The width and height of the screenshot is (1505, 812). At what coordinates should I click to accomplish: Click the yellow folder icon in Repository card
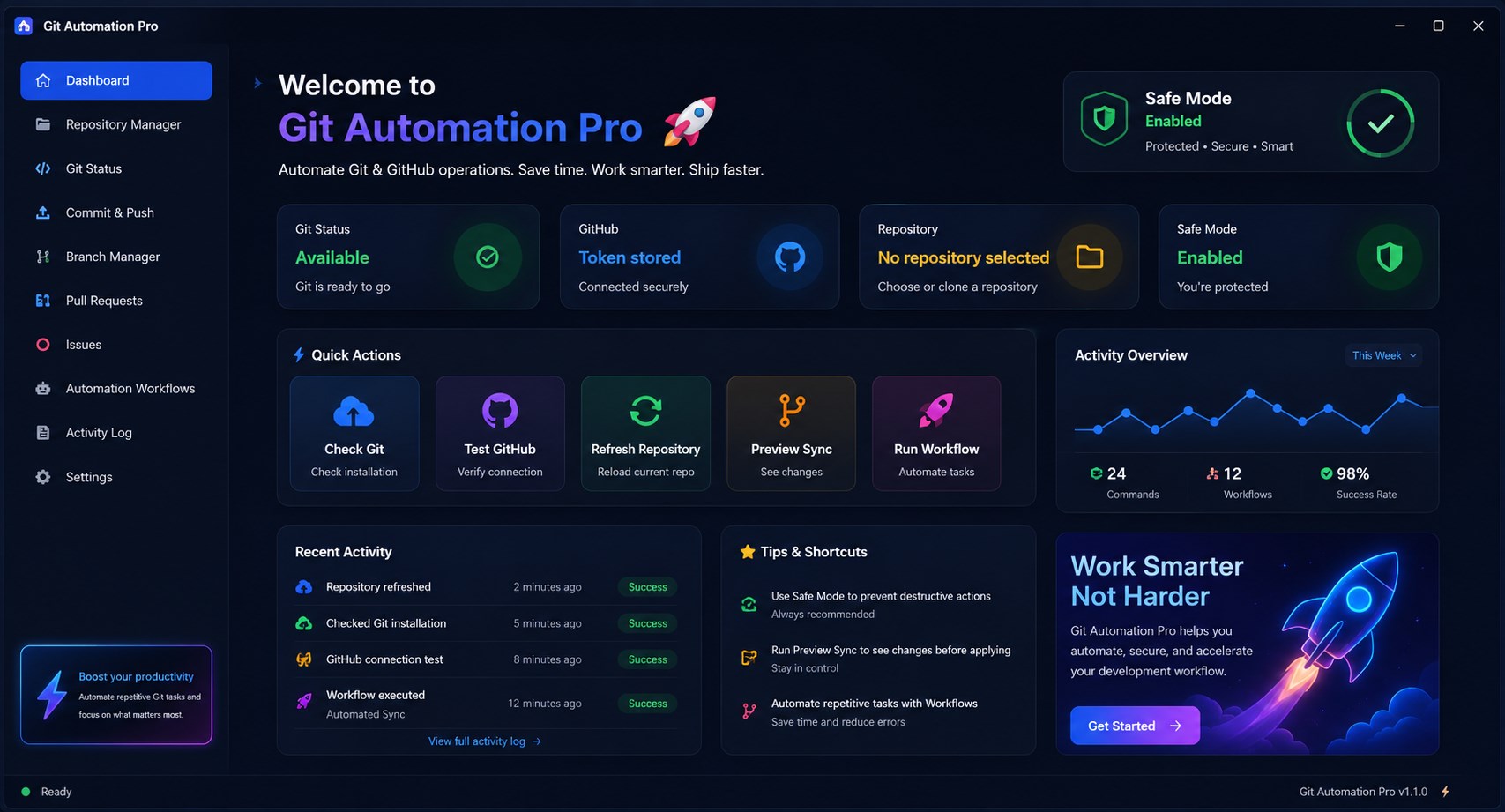click(1090, 257)
